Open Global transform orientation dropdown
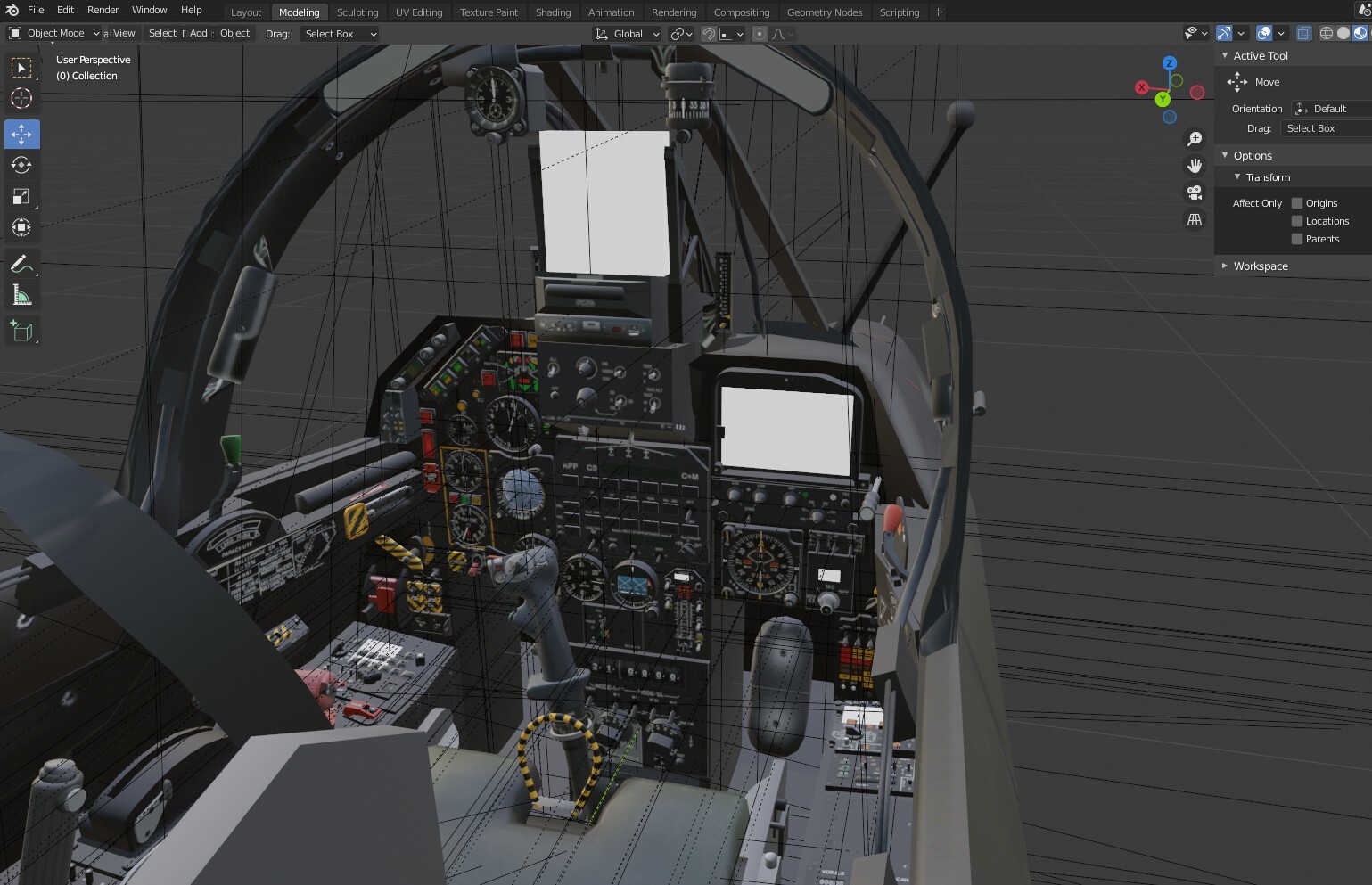Screen dimensions: 1372x885 pyautogui.click(x=628, y=34)
